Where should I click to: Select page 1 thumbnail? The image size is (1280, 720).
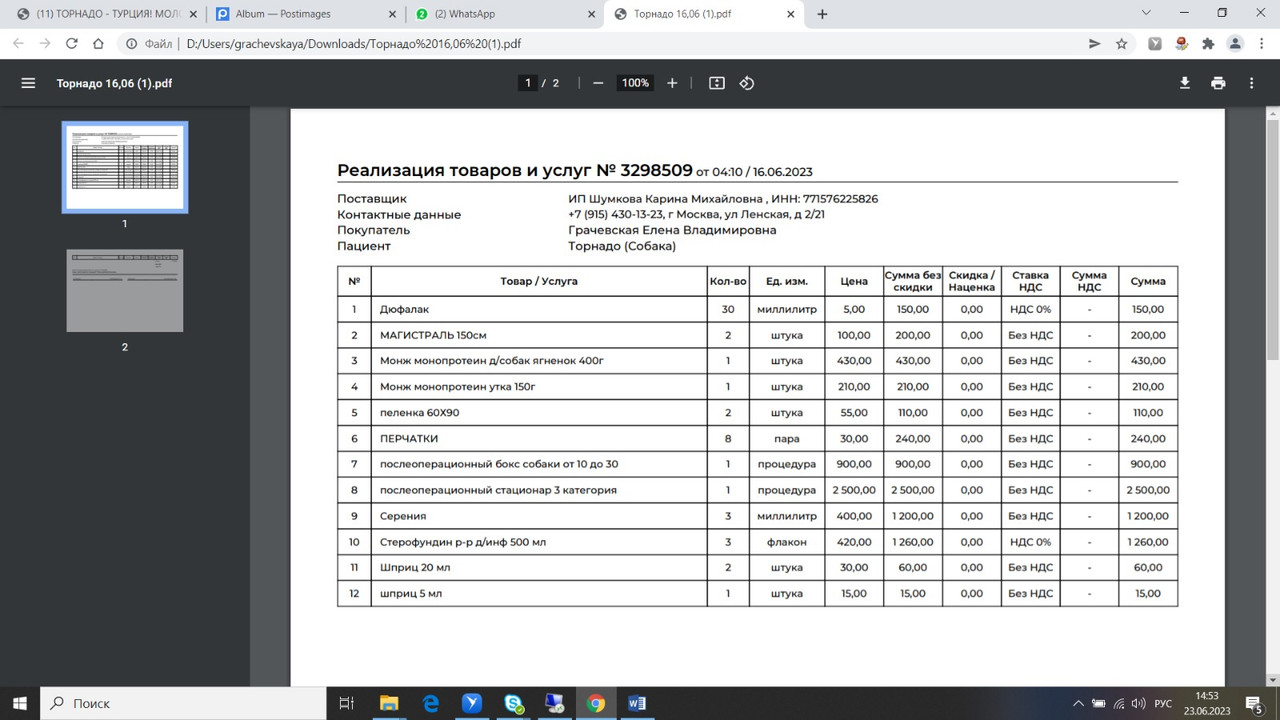(125, 167)
